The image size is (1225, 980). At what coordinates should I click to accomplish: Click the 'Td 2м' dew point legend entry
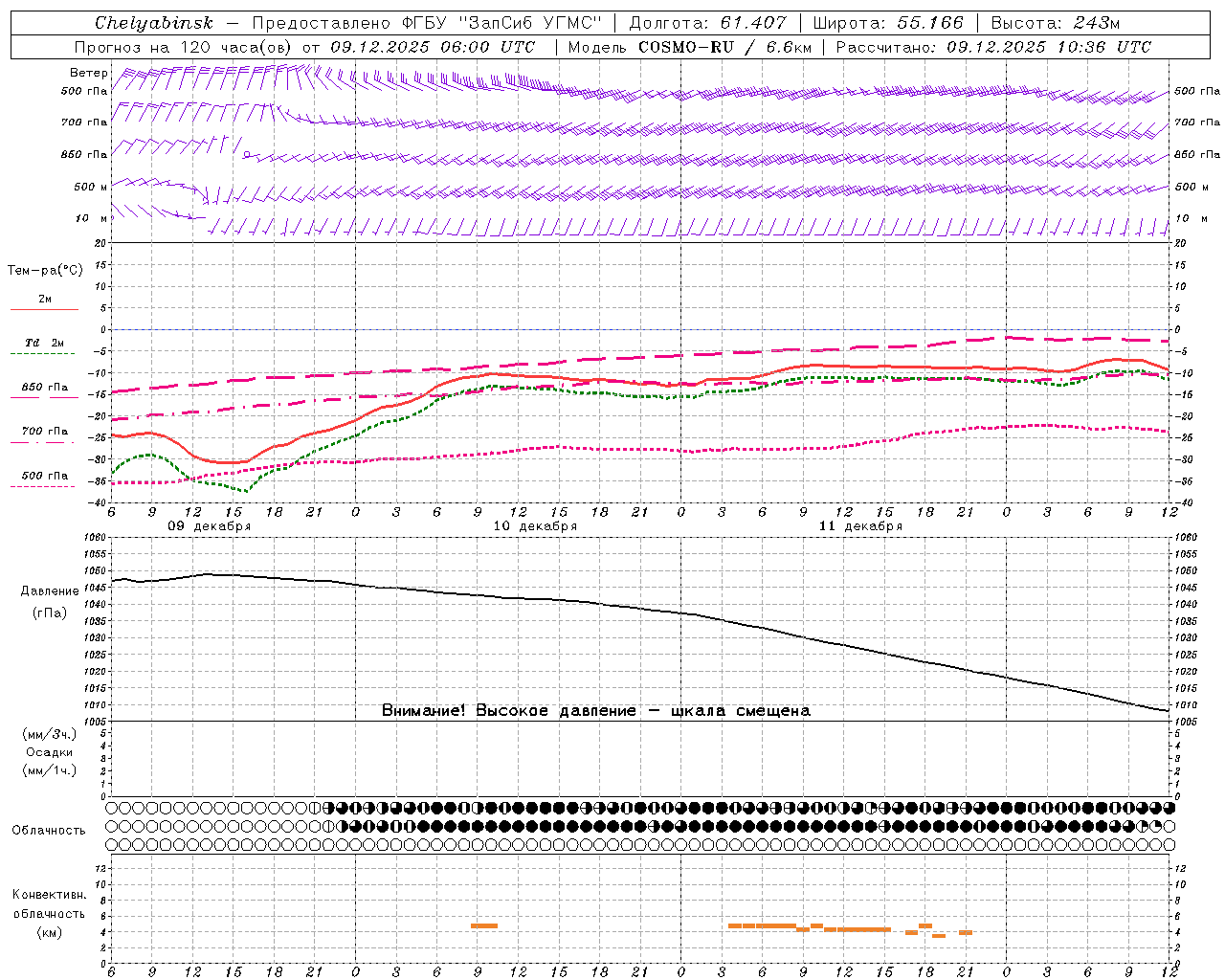pos(44,343)
